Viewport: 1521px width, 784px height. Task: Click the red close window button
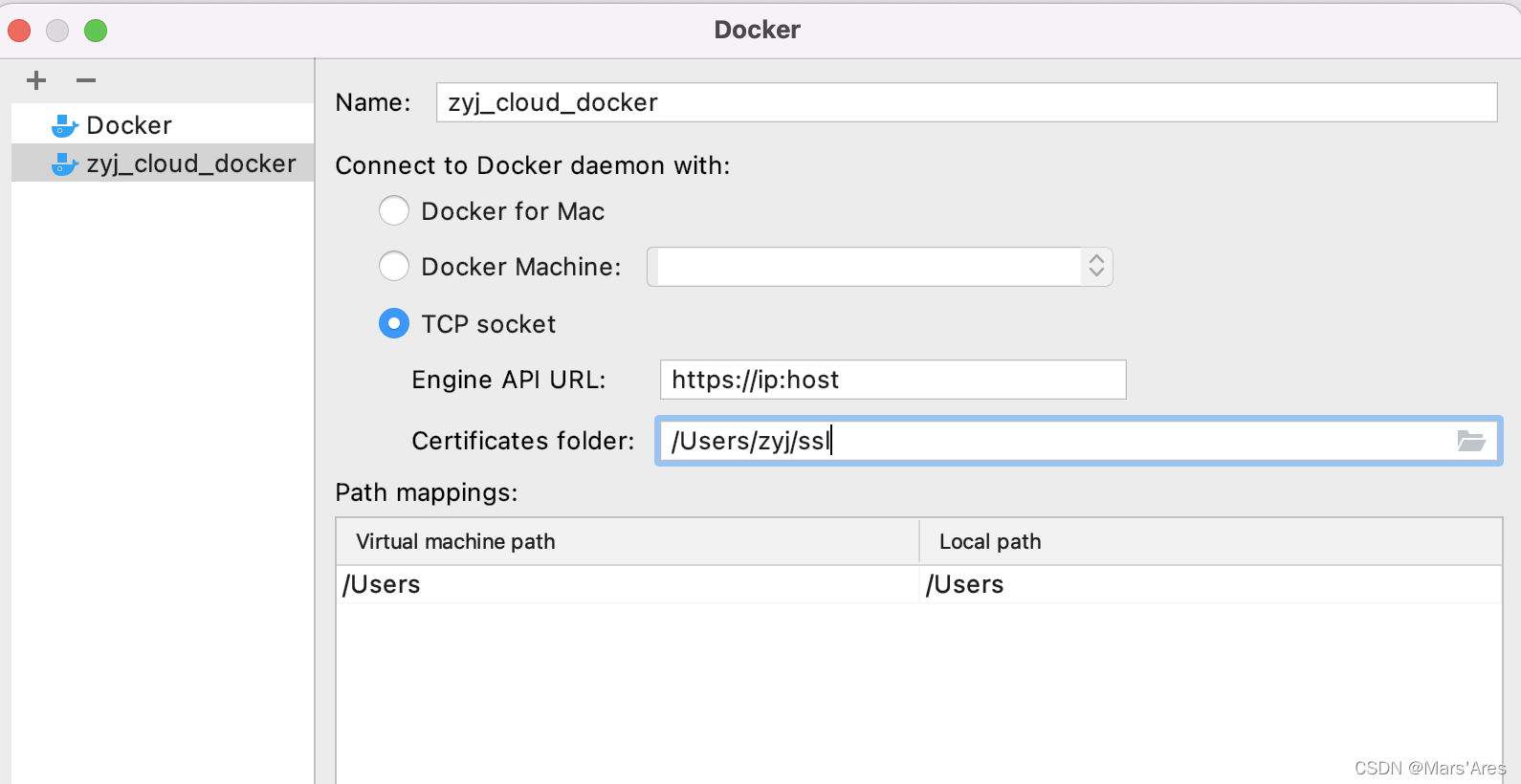point(19,31)
